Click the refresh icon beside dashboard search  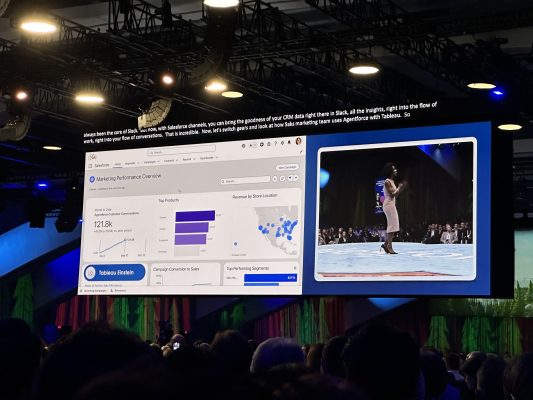(x=275, y=179)
